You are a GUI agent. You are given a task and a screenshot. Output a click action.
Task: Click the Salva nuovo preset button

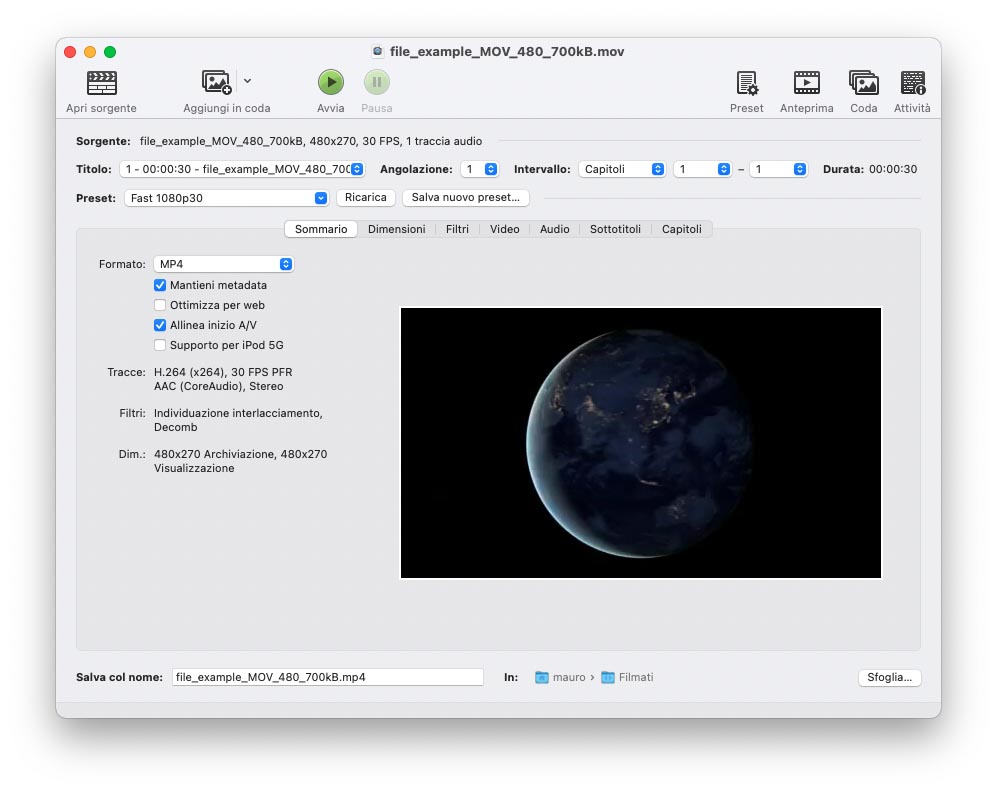click(465, 198)
